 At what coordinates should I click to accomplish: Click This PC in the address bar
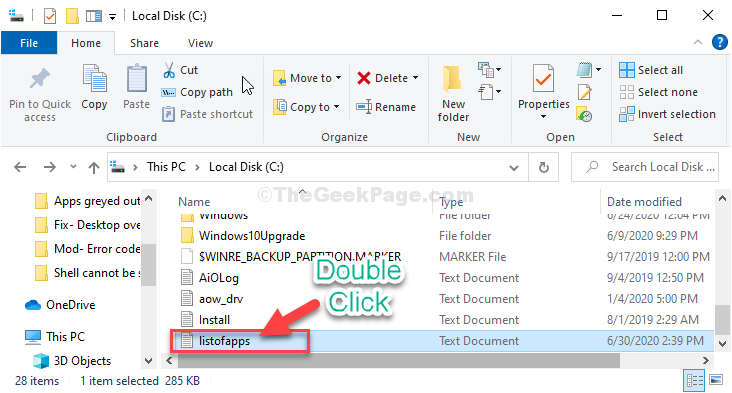166,167
